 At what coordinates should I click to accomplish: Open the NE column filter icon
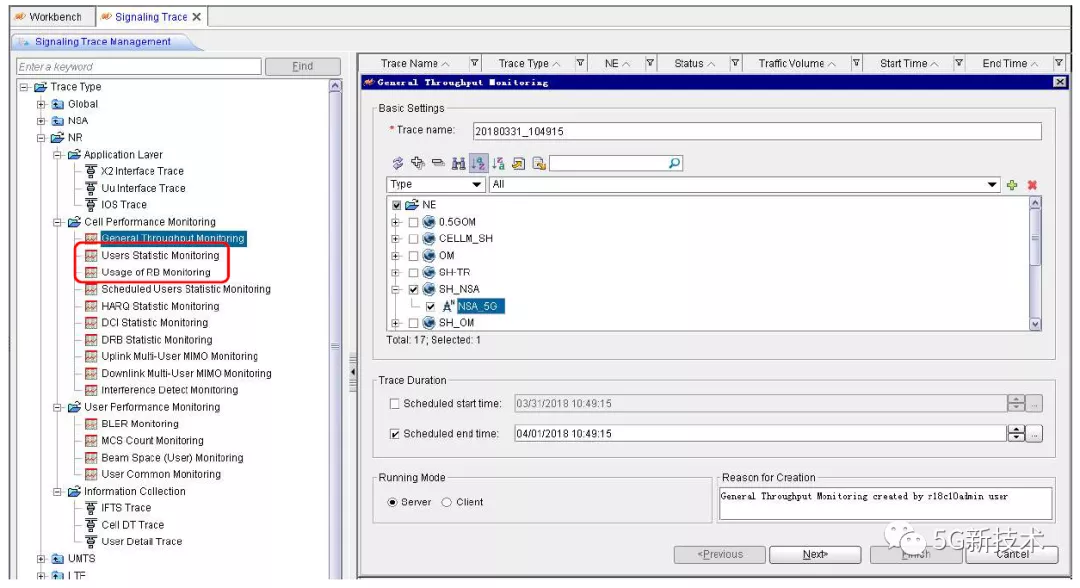650,63
